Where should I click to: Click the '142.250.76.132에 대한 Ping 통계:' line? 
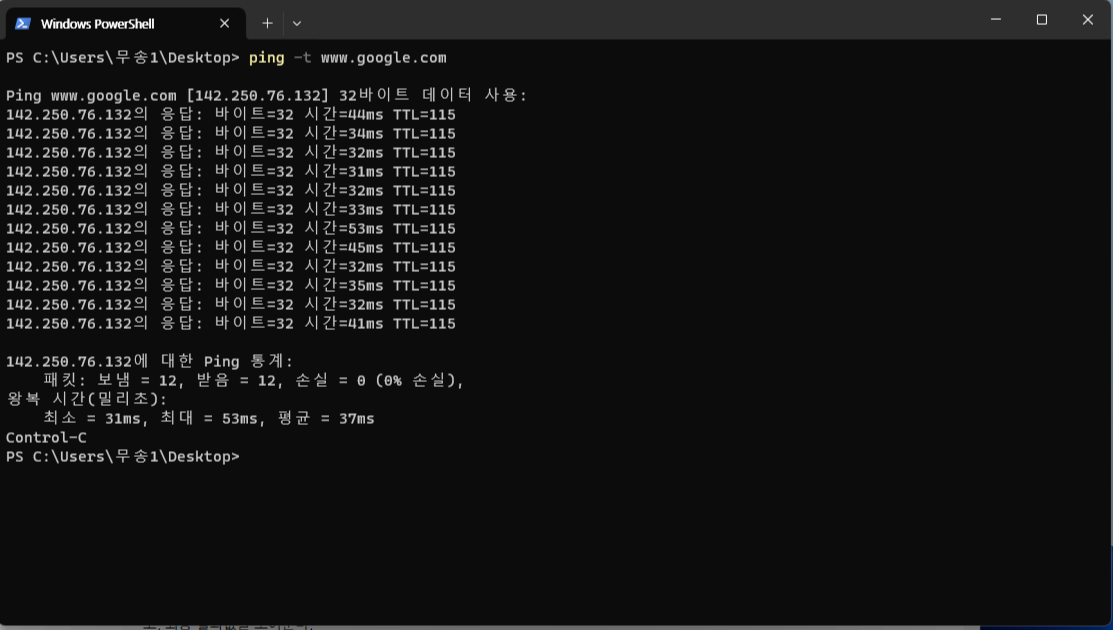[x=149, y=362]
